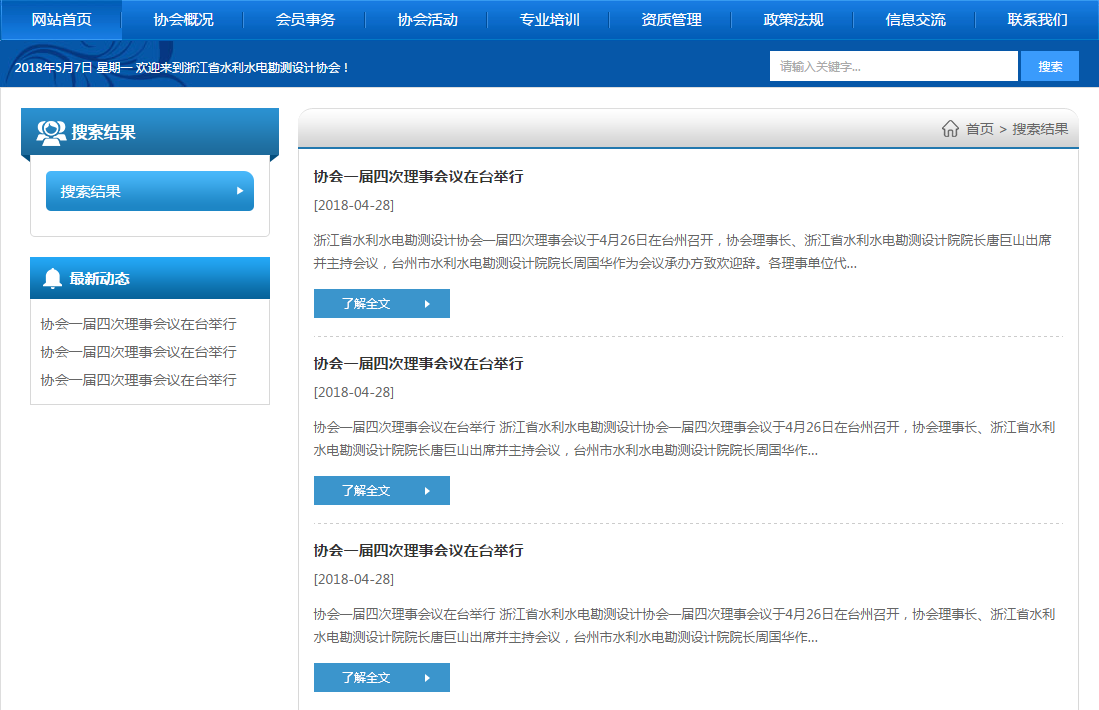Open the 协会概况 menu item
Image resolution: width=1099 pixels, height=710 pixels.
coord(183,20)
